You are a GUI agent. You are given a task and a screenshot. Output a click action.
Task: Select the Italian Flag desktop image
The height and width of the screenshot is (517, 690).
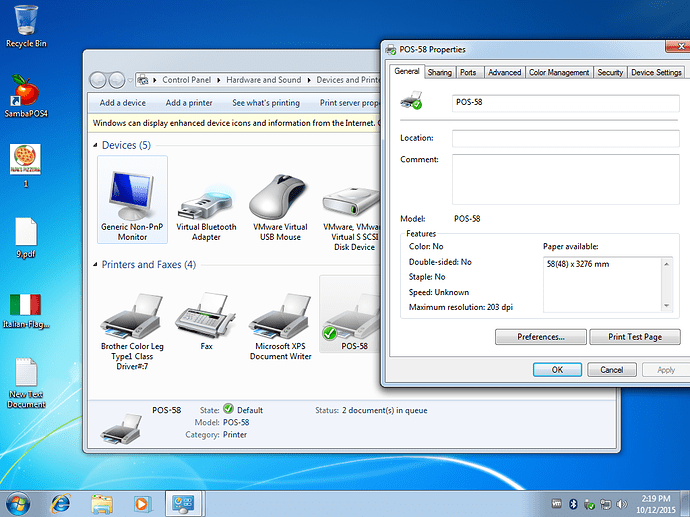pyautogui.click(x=26, y=311)
